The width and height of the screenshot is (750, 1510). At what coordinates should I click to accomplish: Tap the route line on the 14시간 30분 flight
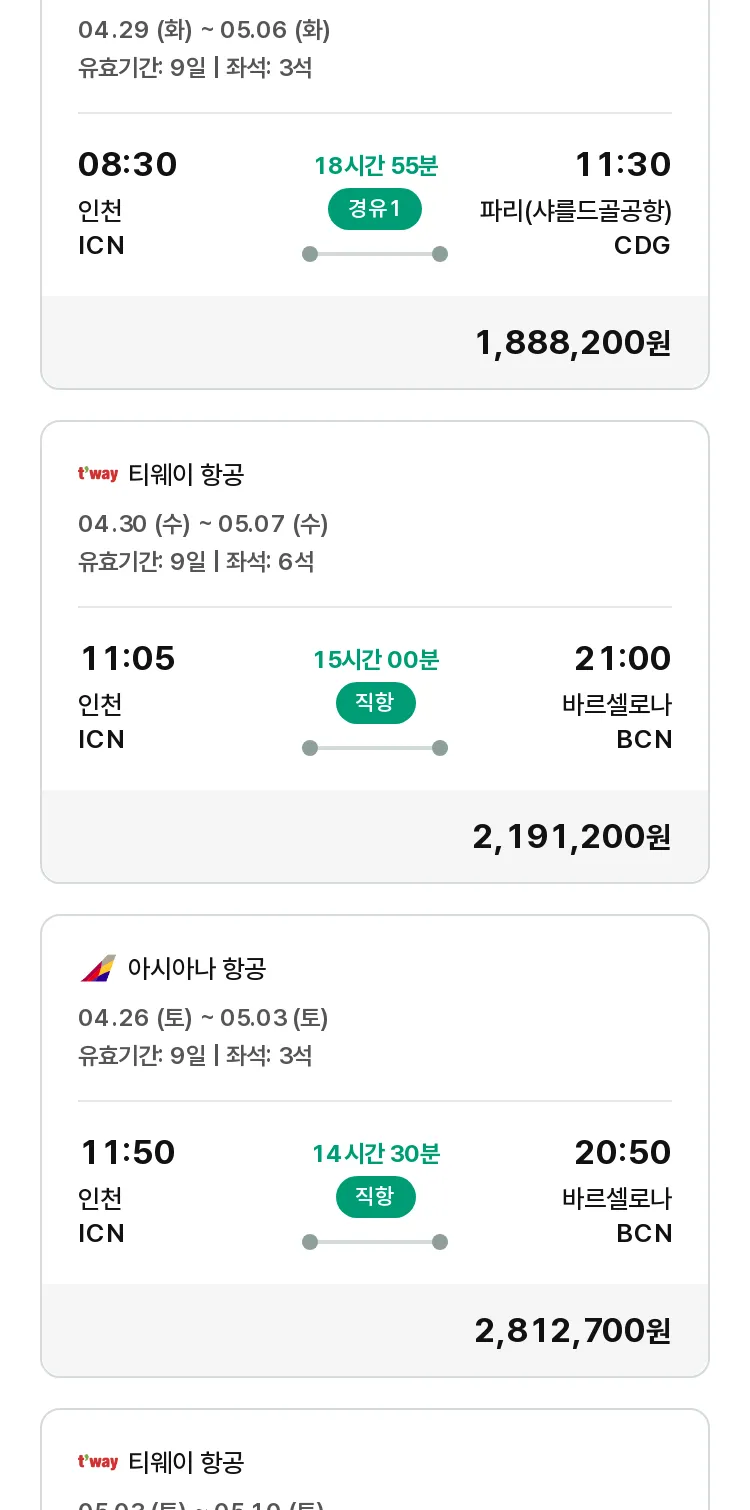tap(375, 1242)
